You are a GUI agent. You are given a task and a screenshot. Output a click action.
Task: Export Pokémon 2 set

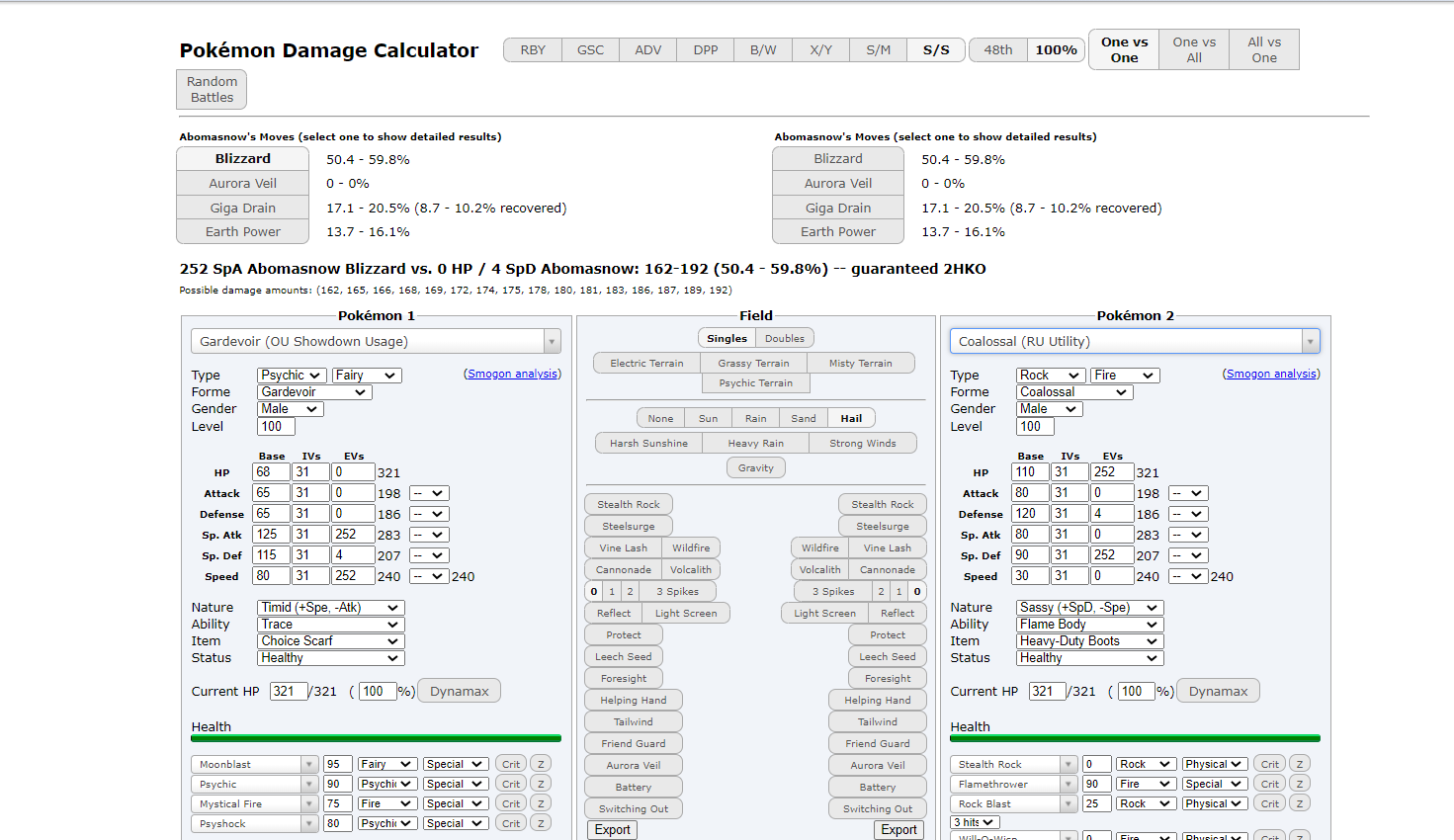pos(899,830)
